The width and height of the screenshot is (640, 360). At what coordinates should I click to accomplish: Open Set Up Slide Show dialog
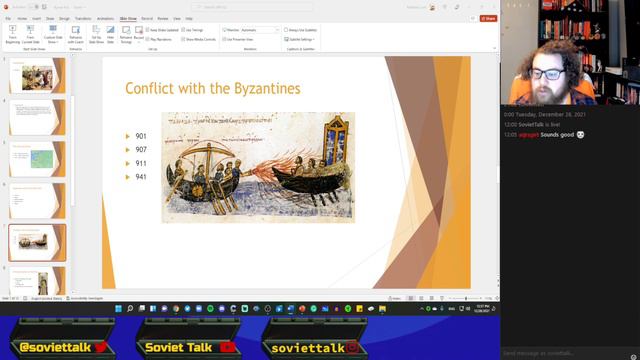96,35
